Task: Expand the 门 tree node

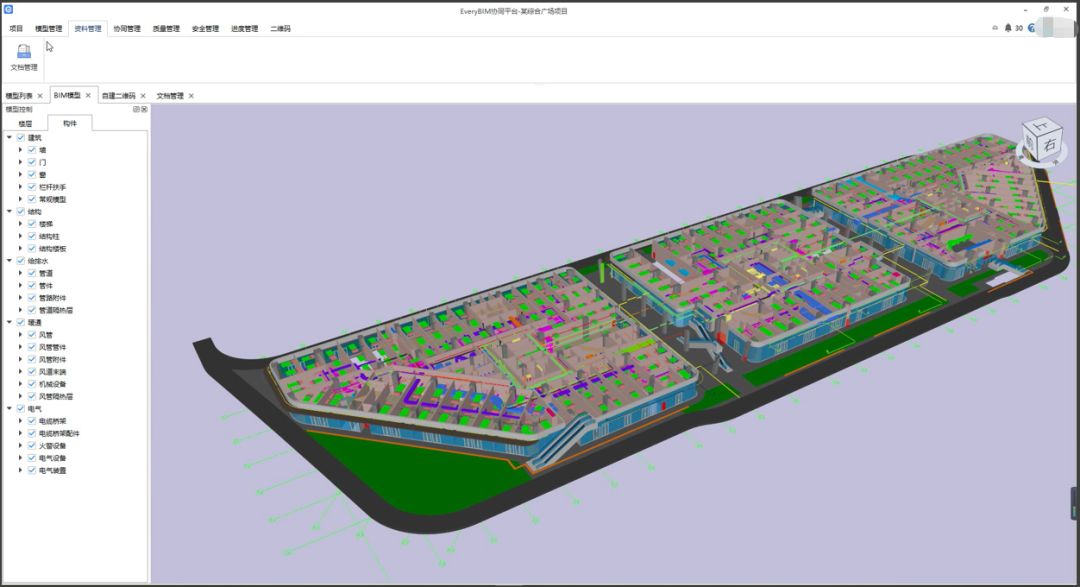Action: click(21, 163)
